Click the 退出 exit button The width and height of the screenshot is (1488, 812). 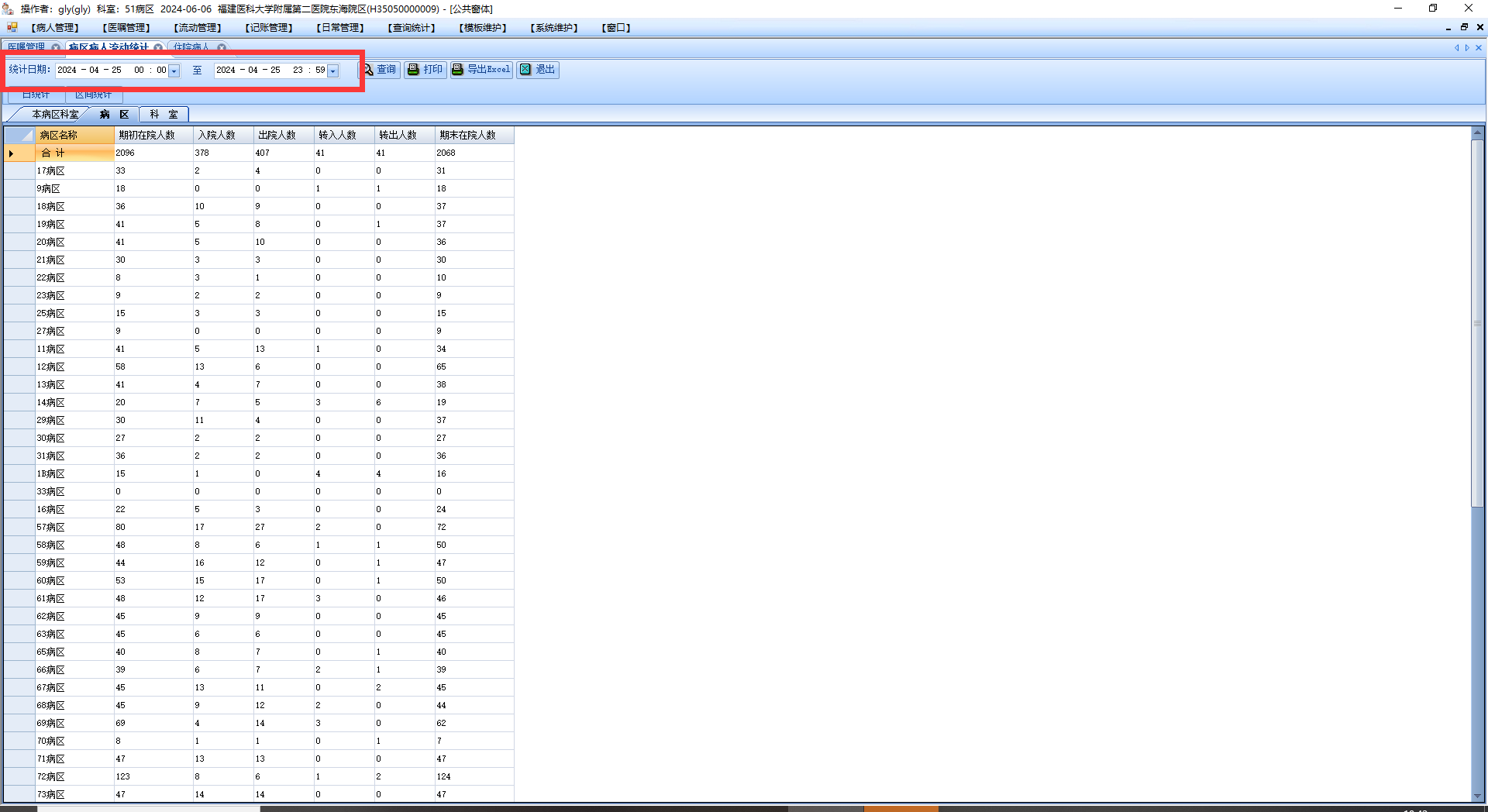(538, 70)
